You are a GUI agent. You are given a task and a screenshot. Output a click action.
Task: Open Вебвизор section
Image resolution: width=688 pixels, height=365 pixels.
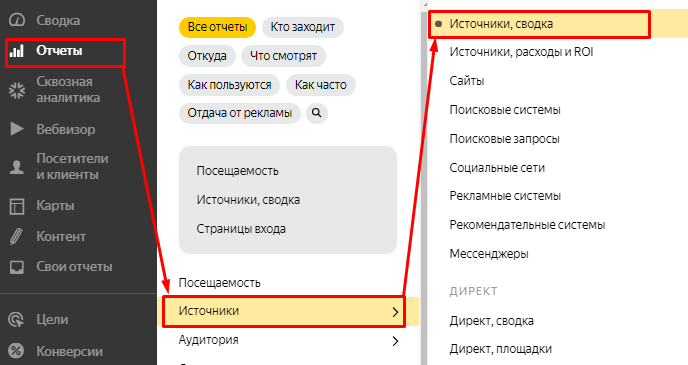[65, 129]
